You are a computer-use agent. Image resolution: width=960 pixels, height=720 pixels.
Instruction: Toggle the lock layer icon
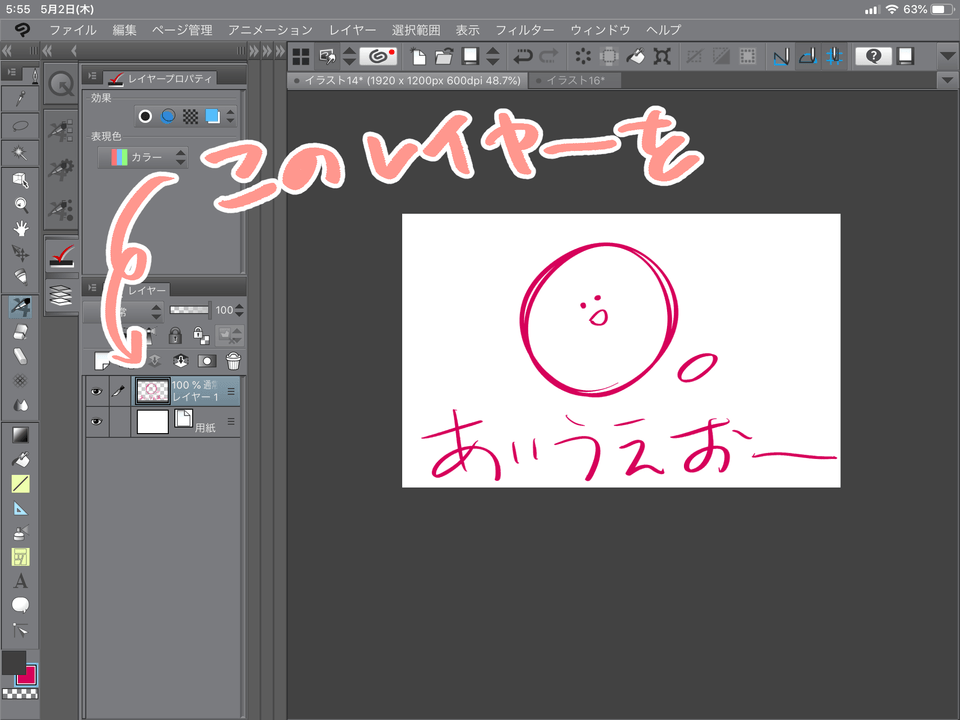tap(175, 336)
